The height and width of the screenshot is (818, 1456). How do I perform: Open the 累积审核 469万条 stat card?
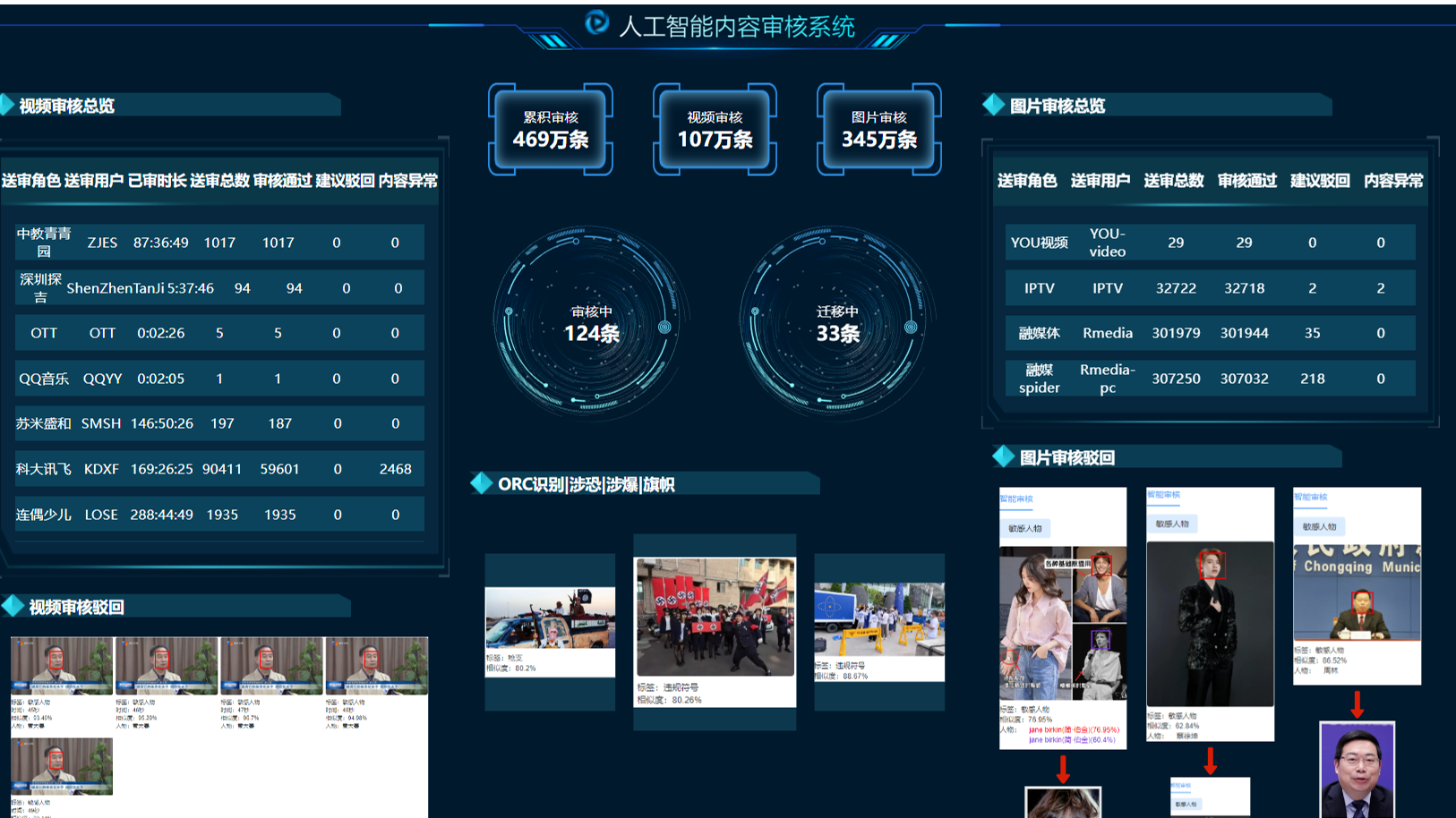[551, 130]
